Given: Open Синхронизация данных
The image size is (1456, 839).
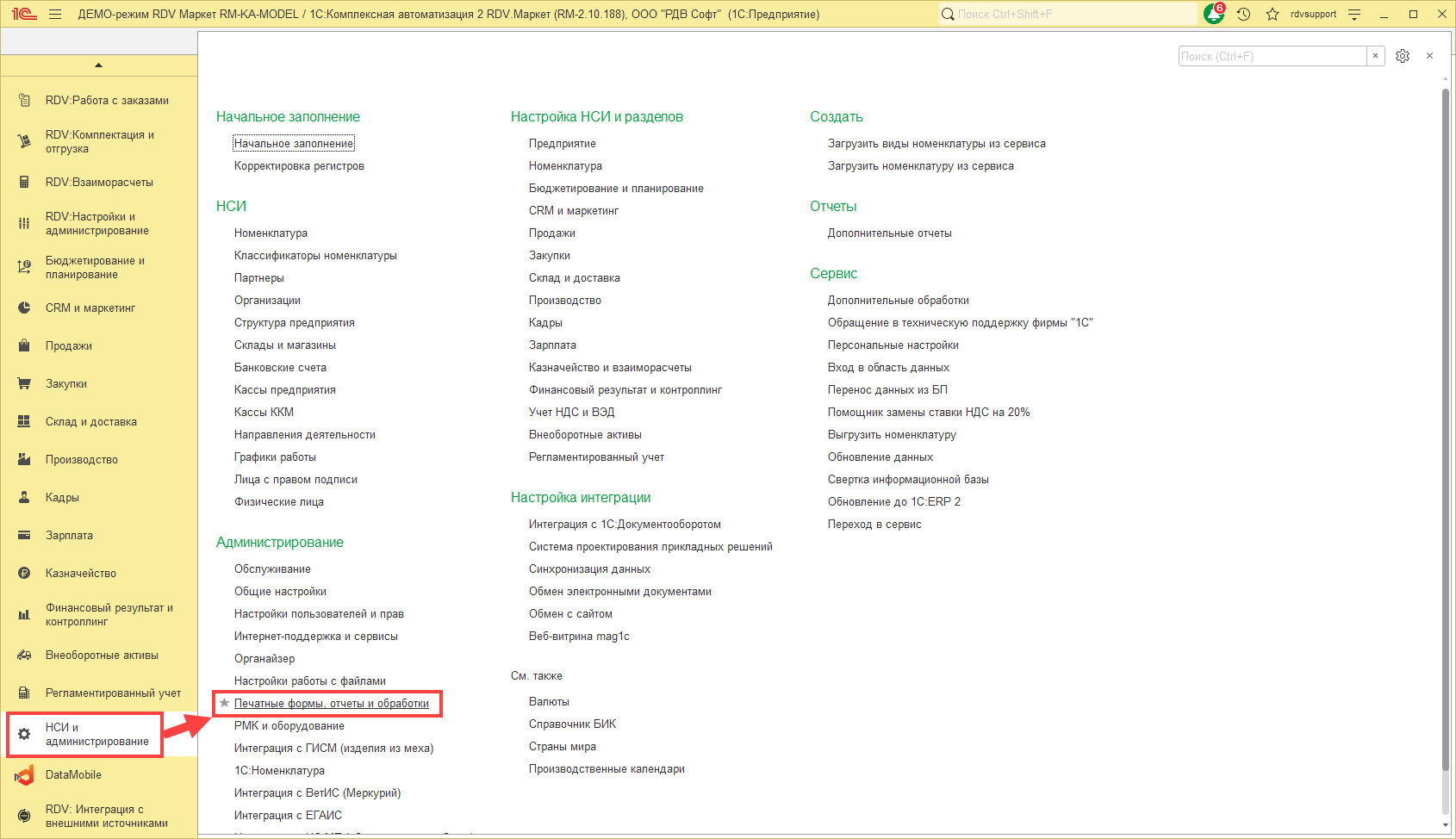Looking at the screenshot, I should point(589,569).
